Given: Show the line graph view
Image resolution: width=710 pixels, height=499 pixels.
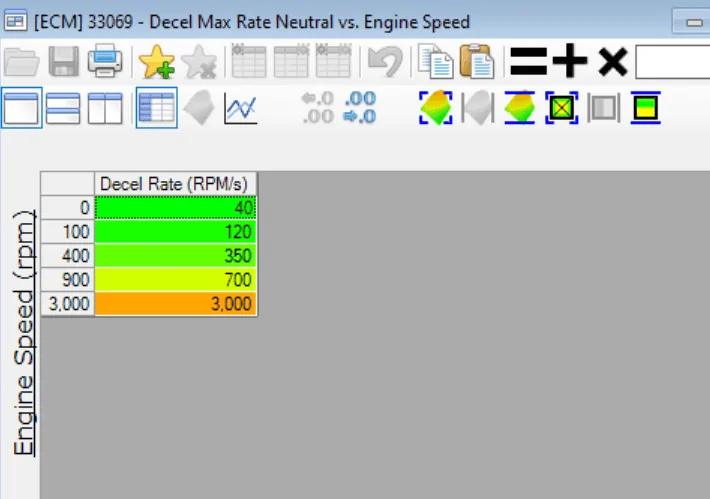Looking at the screenshot, I should (x=241, y=108).
